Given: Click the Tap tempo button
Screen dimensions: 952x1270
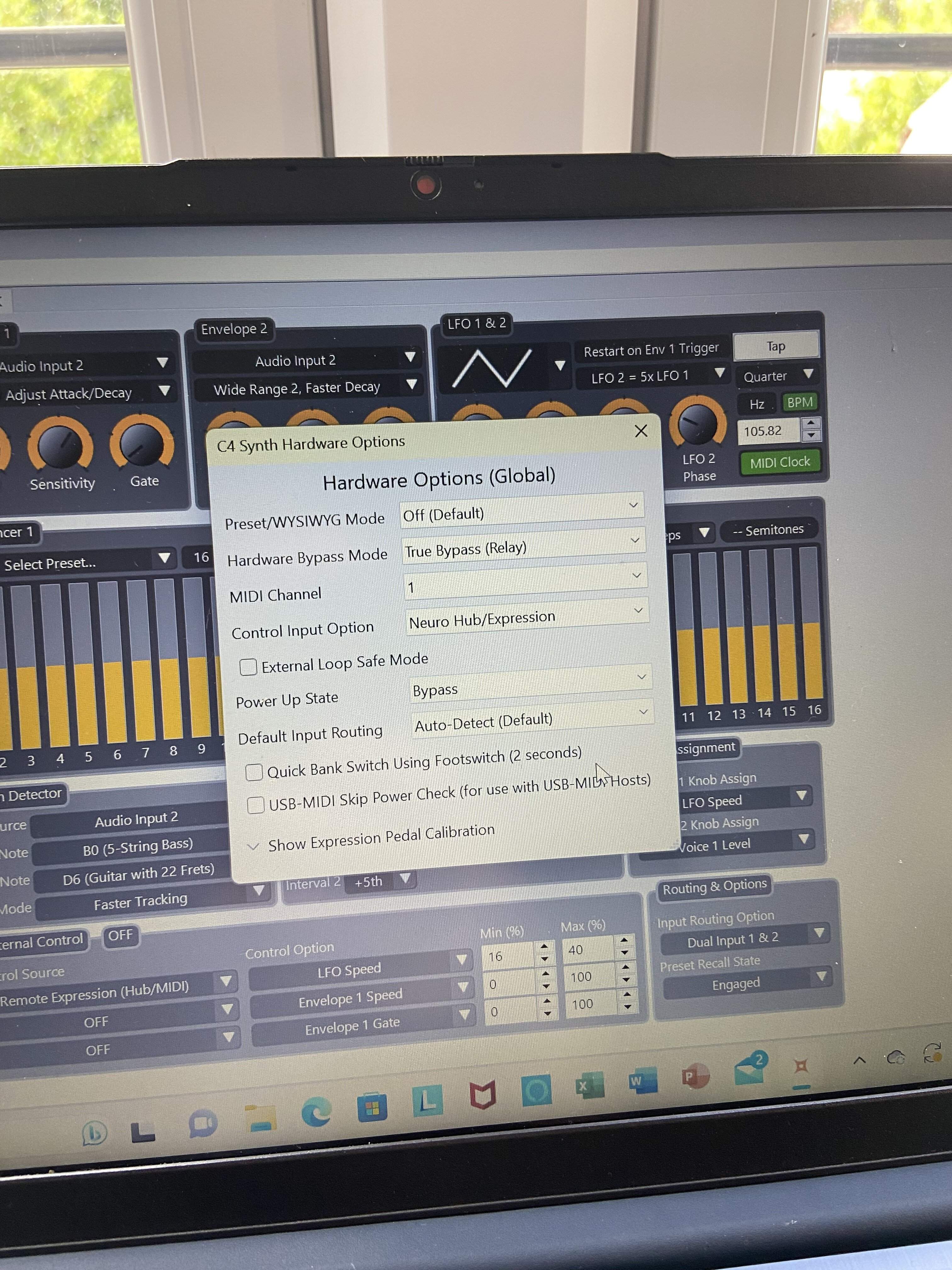Looking at the screenshot, I should tap(776, 346).
